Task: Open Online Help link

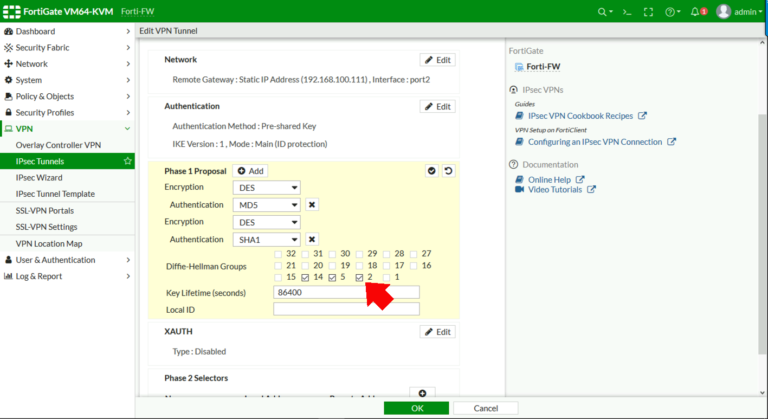Action: [x=550, y=180]
